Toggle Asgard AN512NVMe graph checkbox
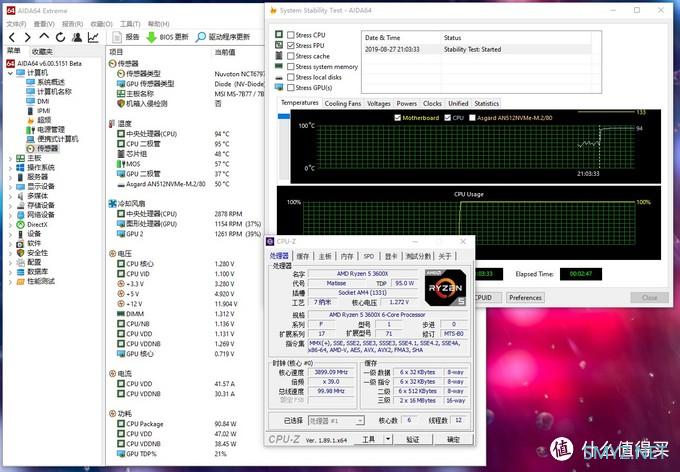Image resolution: width=680 pixels, height=472 pixels. click(472, 118)
